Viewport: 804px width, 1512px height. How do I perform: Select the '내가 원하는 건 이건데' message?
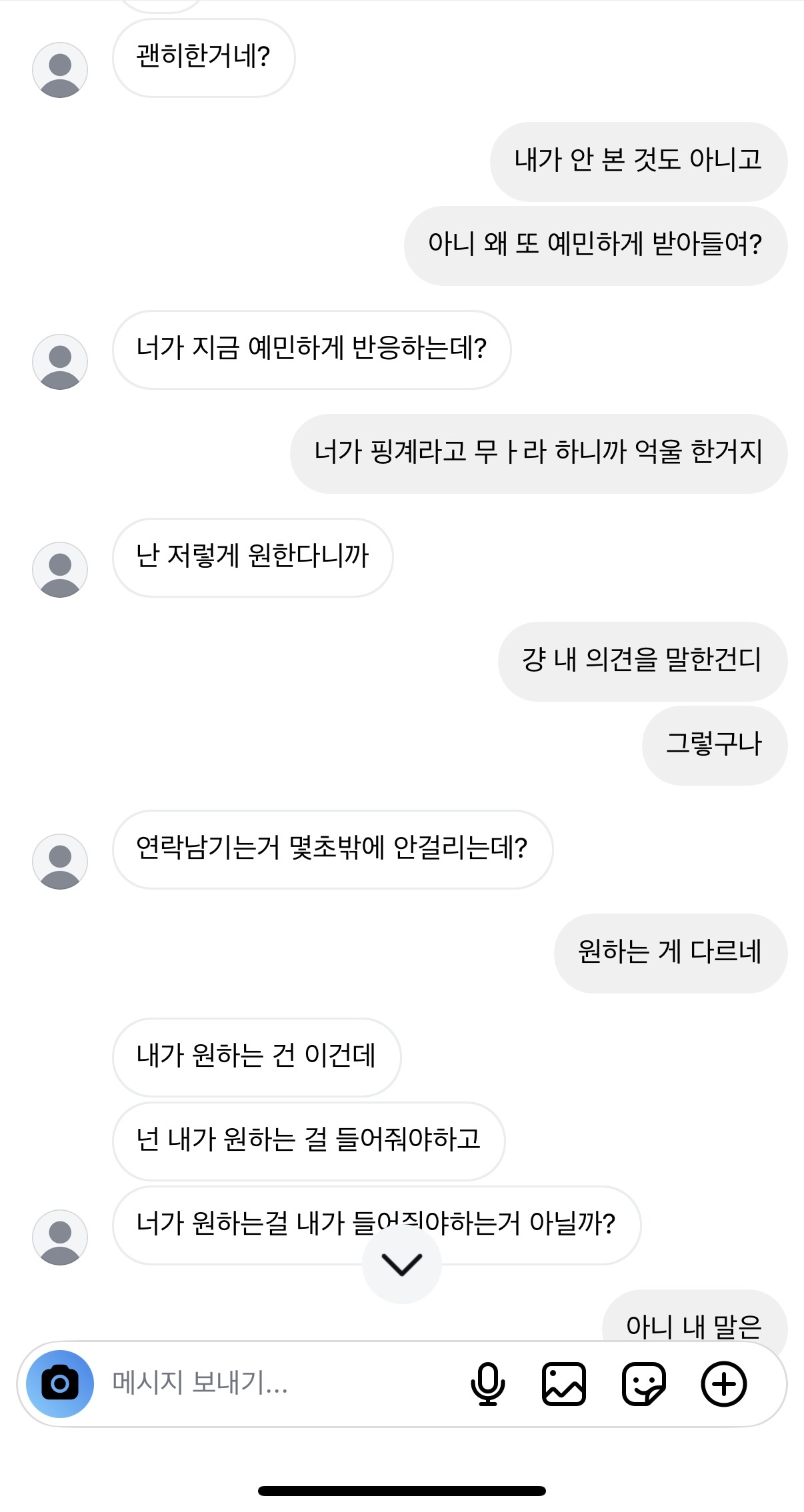(x=256, y=1057)
